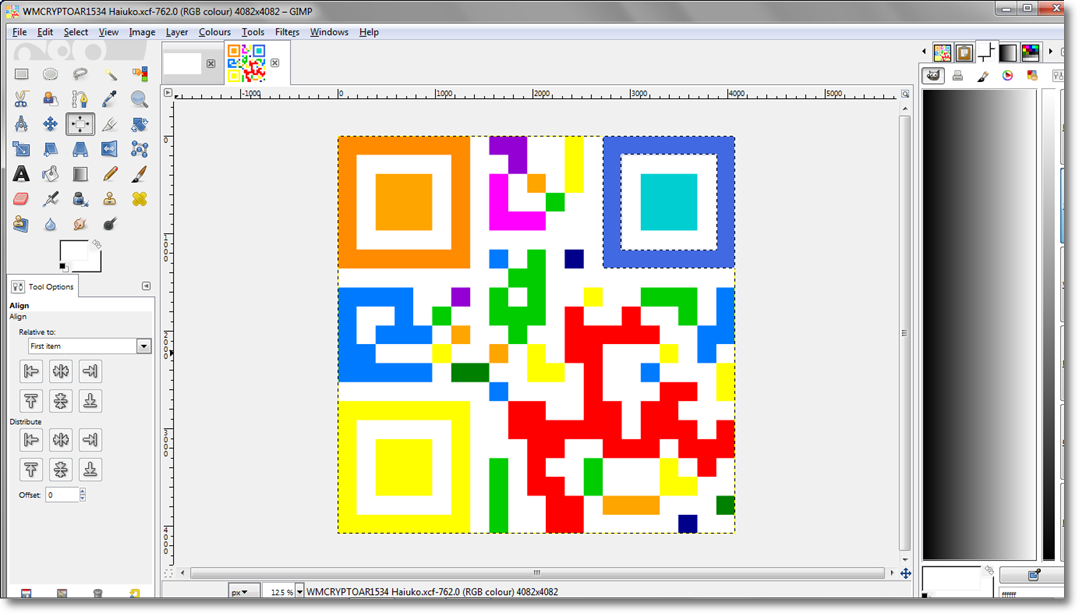The image size is (1080, 615).
Task: Click foreground colour swatch in right dock
Action: pyautogui.click(x=951, y=578)
